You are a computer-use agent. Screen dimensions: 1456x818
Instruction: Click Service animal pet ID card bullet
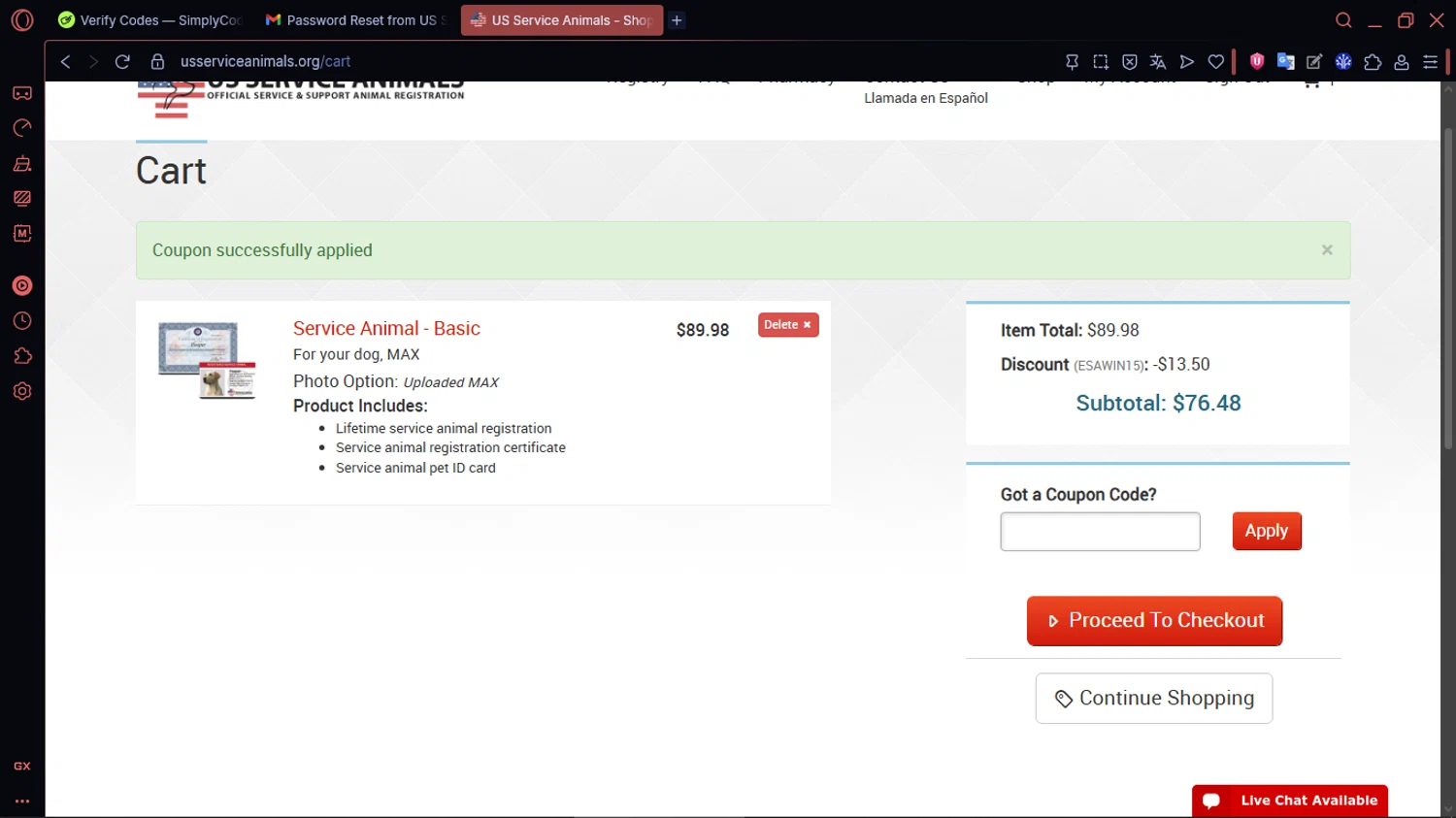pyautogui.click(x=415, y=468)
